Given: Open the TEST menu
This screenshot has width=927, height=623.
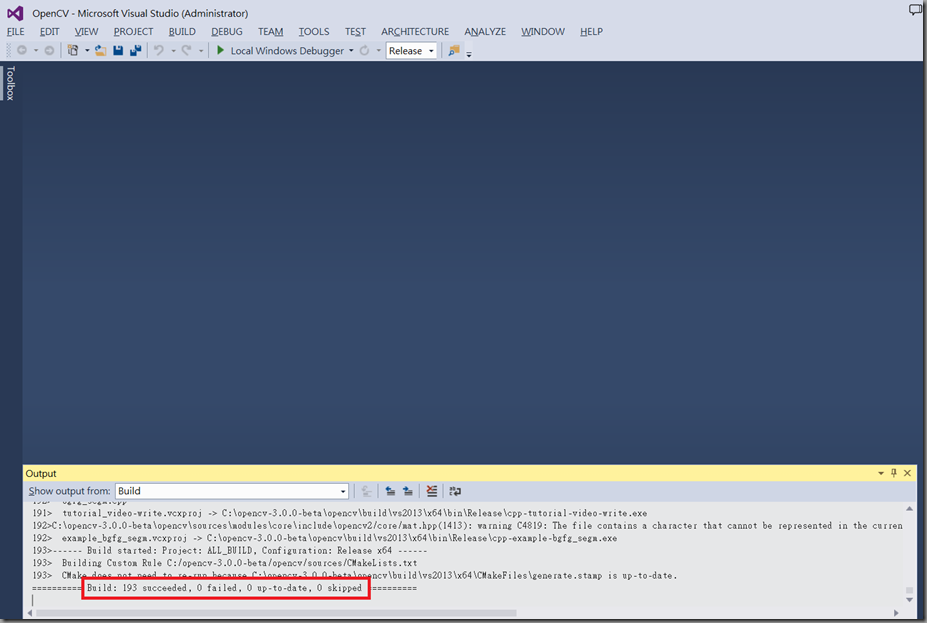Looking at the screenshot, I should [355, 31].
